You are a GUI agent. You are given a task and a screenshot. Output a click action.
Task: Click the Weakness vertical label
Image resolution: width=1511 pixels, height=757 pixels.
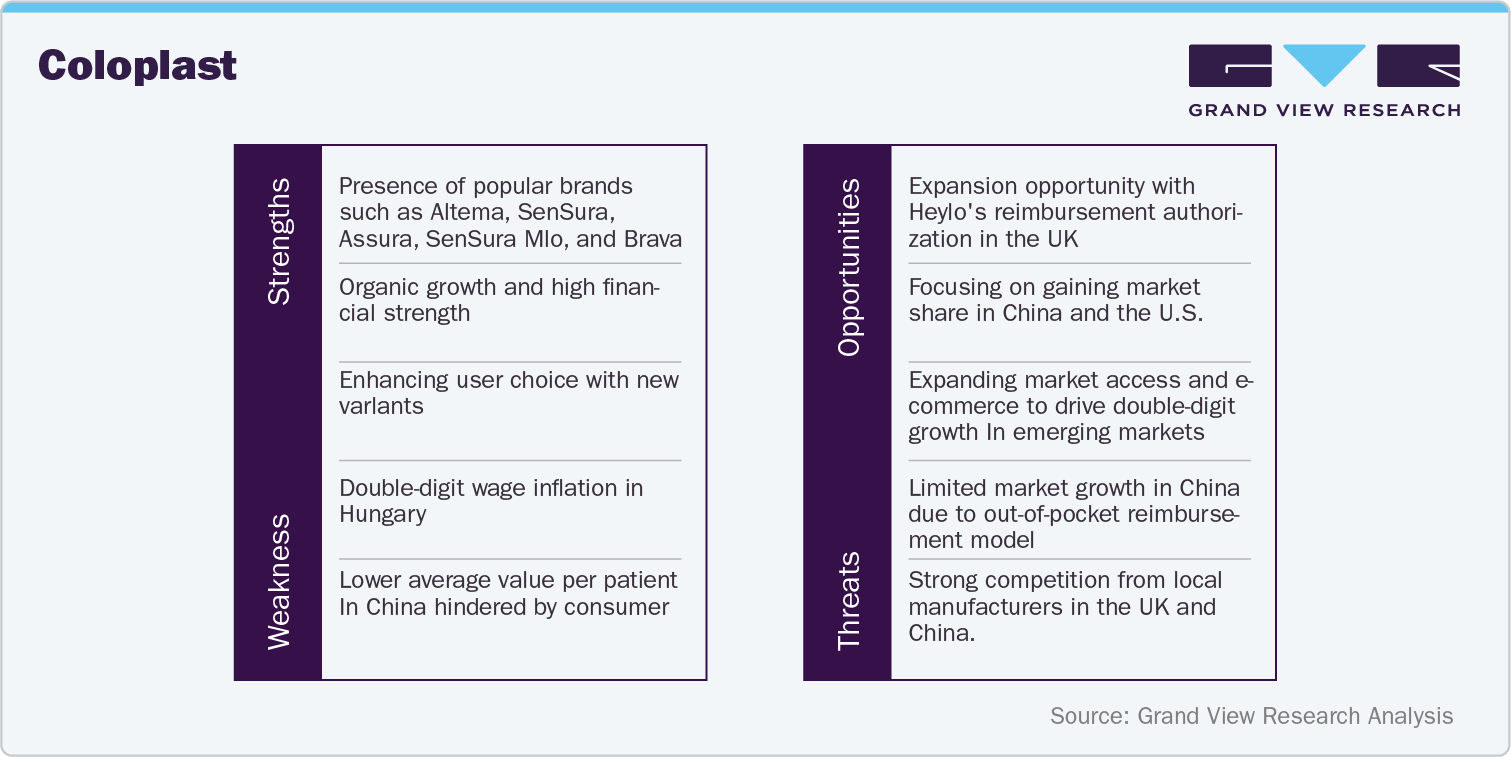[x=279, y=581]
